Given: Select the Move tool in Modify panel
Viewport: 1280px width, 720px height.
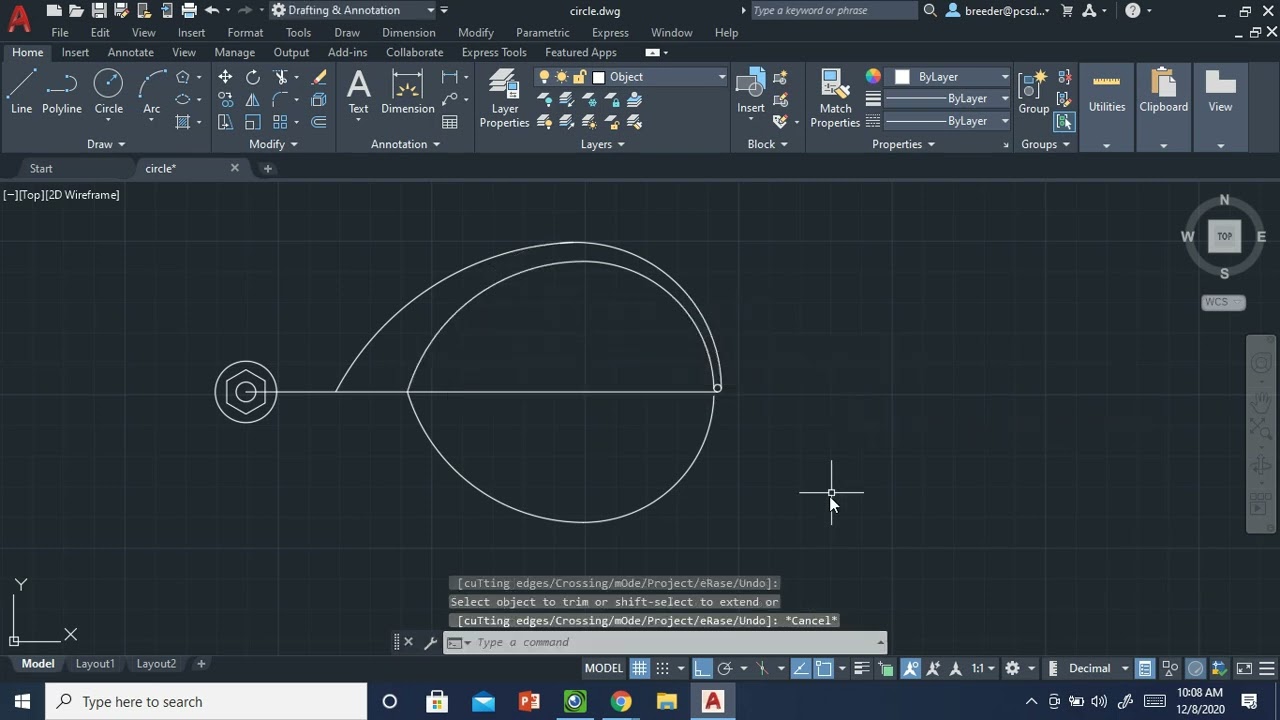Looking at the screenshot, I should tap(225, 77).
